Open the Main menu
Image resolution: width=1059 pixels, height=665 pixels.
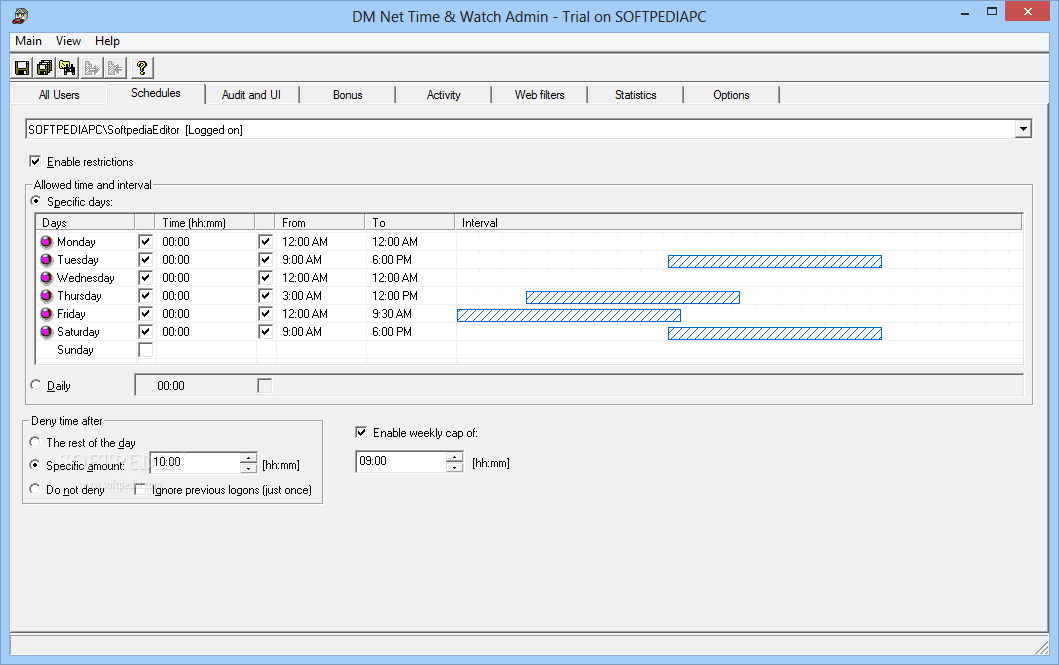pyautogui.click(x=28, y=41)
